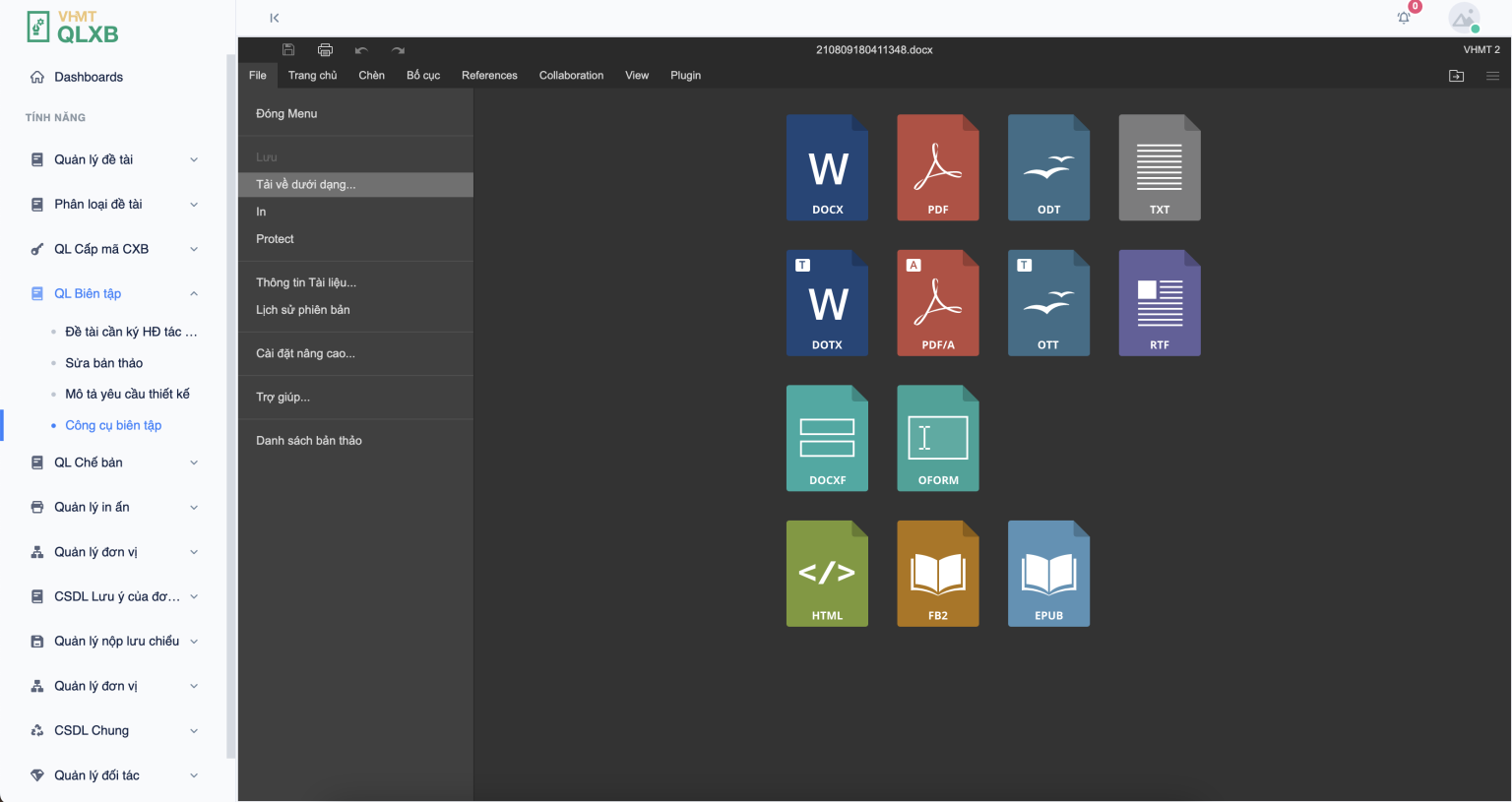
Task: Select the DOTX template format
Action: click(827, 303)
